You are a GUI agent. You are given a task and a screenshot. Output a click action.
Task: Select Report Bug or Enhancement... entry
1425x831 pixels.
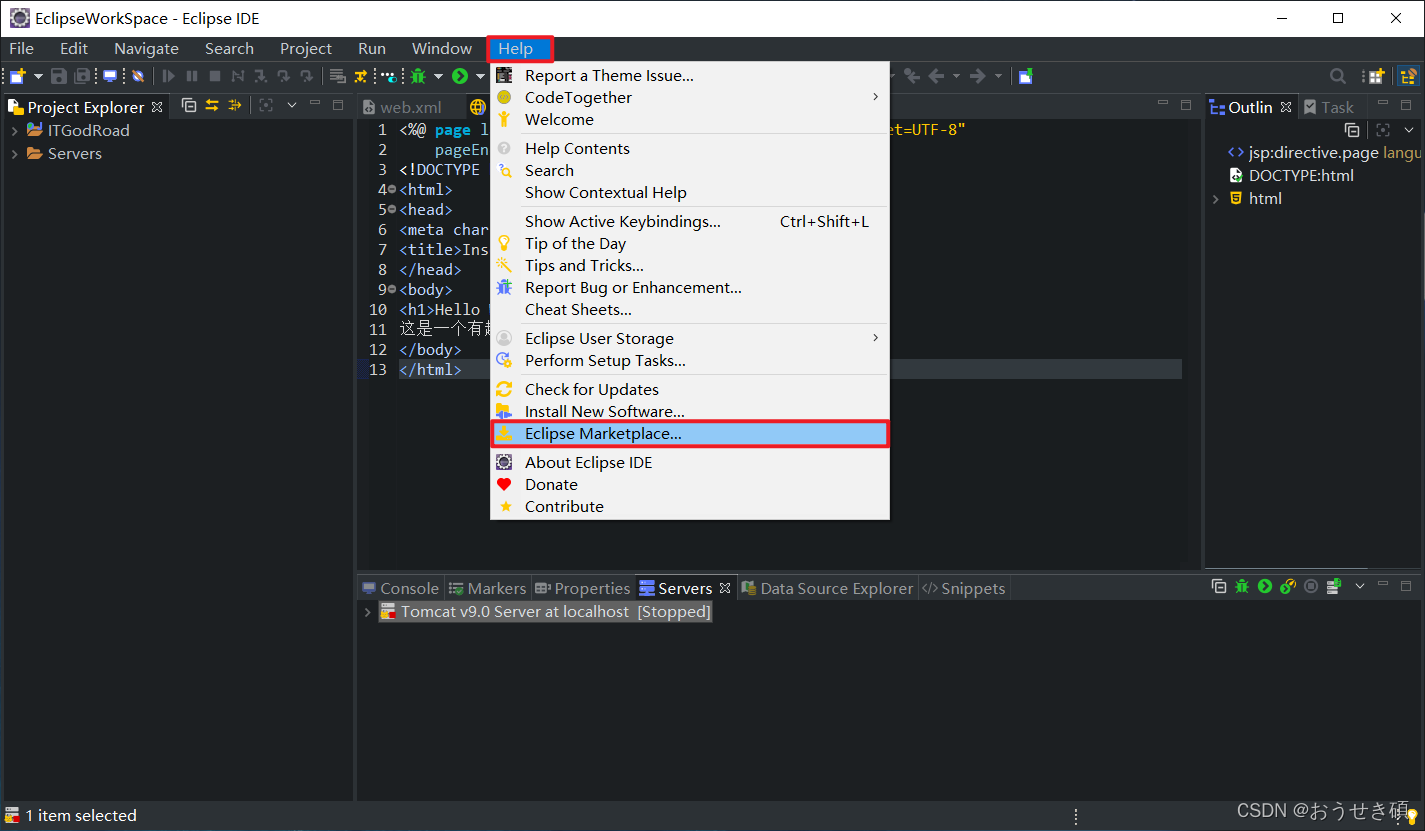tap(690, 288)
